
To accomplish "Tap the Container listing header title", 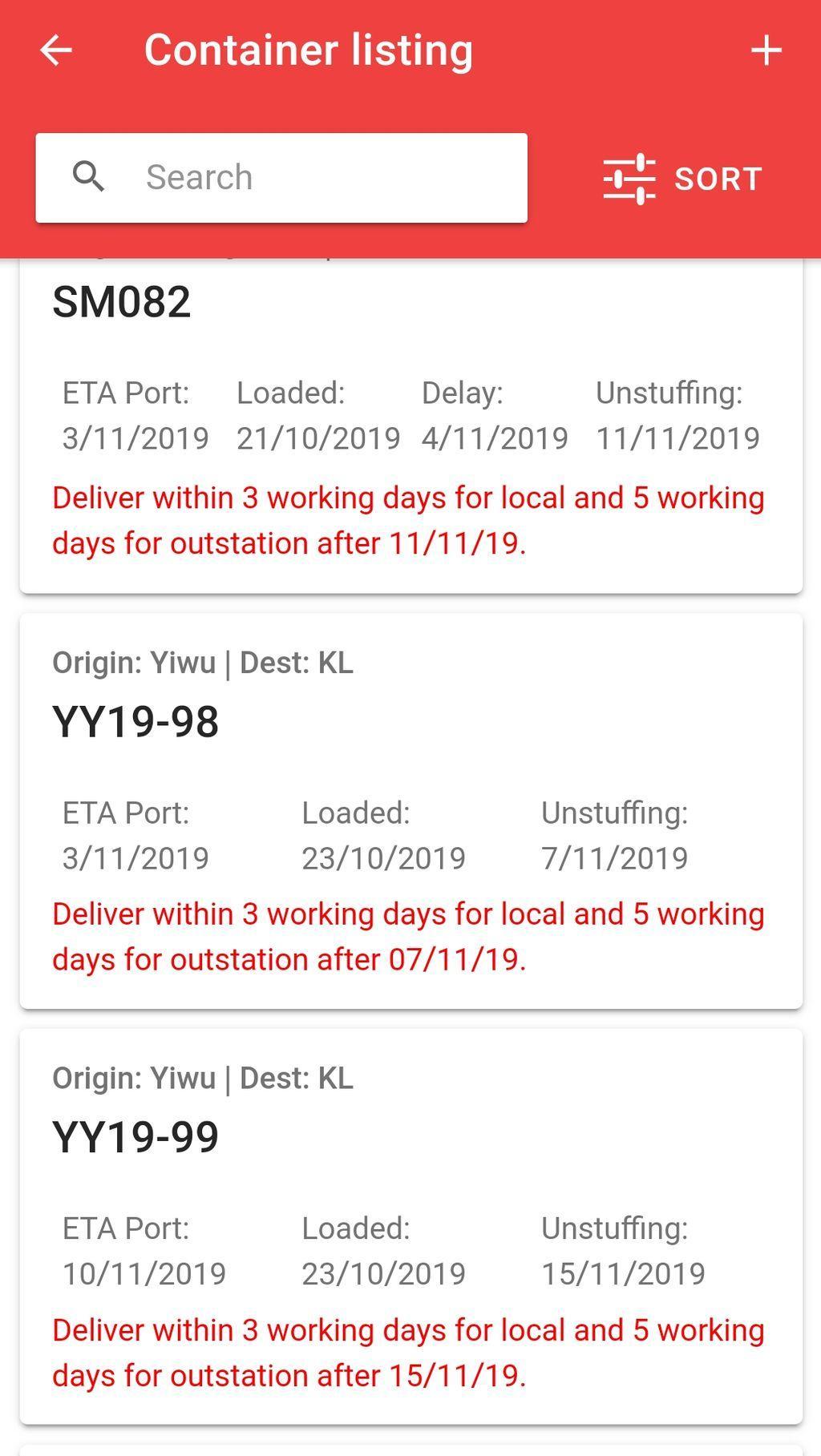I will coord(309,50).
